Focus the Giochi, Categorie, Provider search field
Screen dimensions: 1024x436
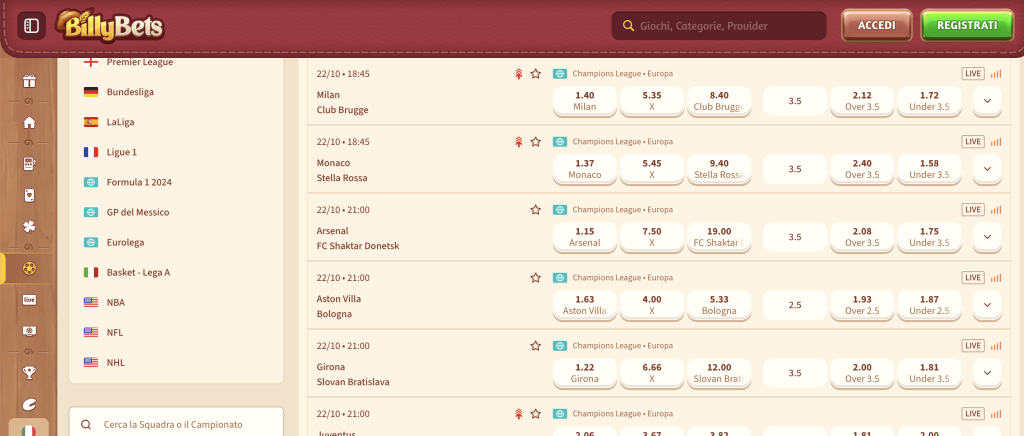719,26
